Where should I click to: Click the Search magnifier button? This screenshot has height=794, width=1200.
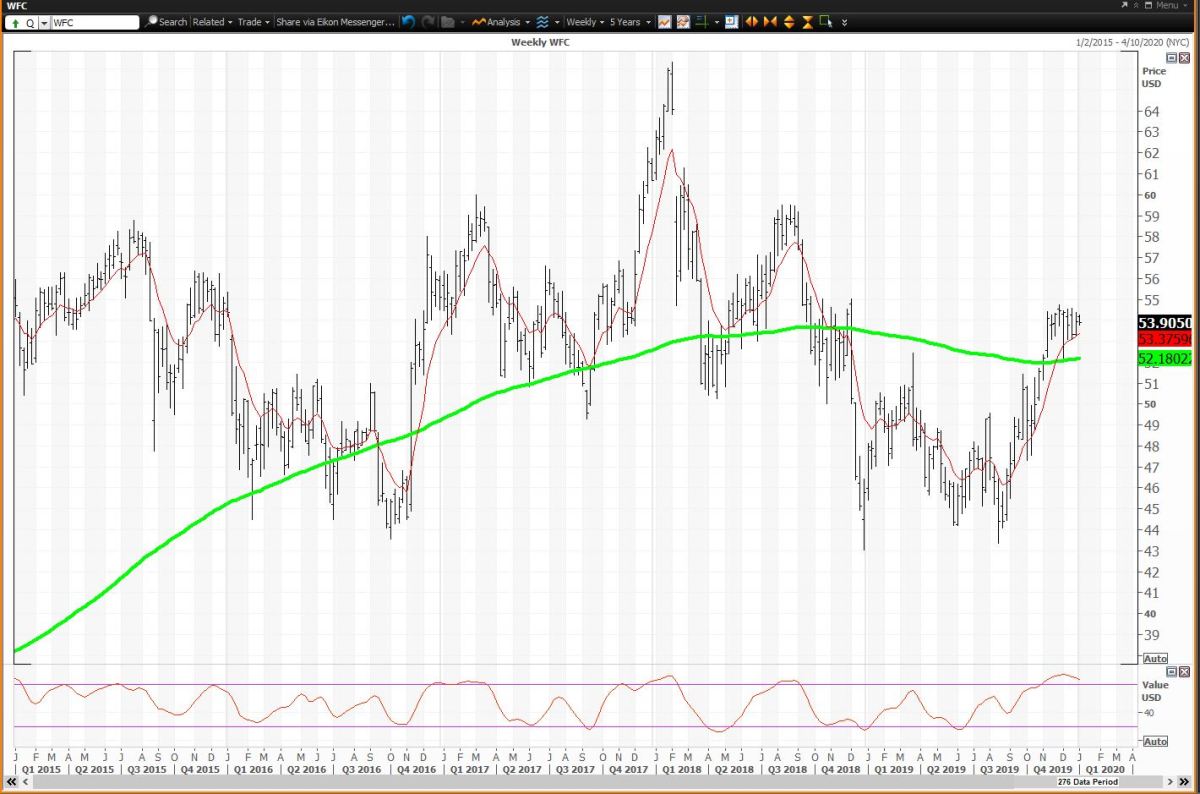pyautogui.click(x=167, y=22)
